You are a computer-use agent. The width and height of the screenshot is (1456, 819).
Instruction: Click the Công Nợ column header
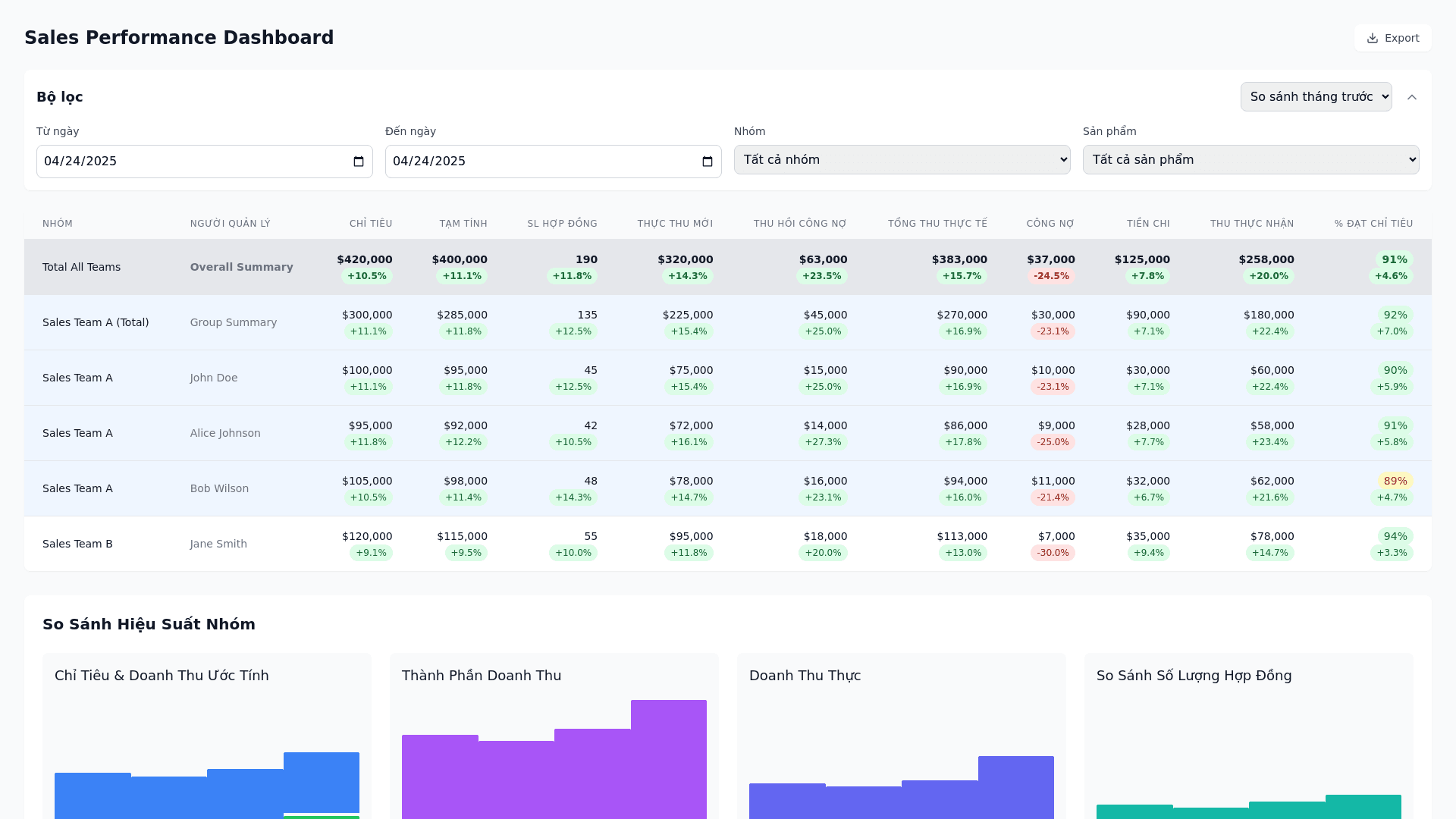pyautogui.click(x=1050, y=224)
